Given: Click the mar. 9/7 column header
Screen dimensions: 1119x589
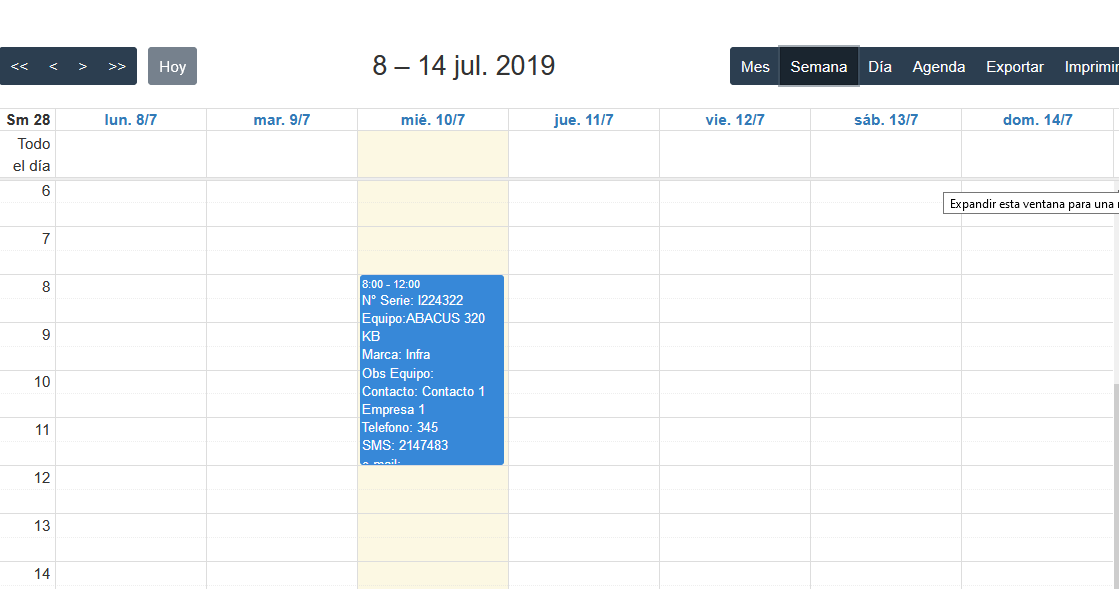Looking at the screenshot, I should point(282,120).
